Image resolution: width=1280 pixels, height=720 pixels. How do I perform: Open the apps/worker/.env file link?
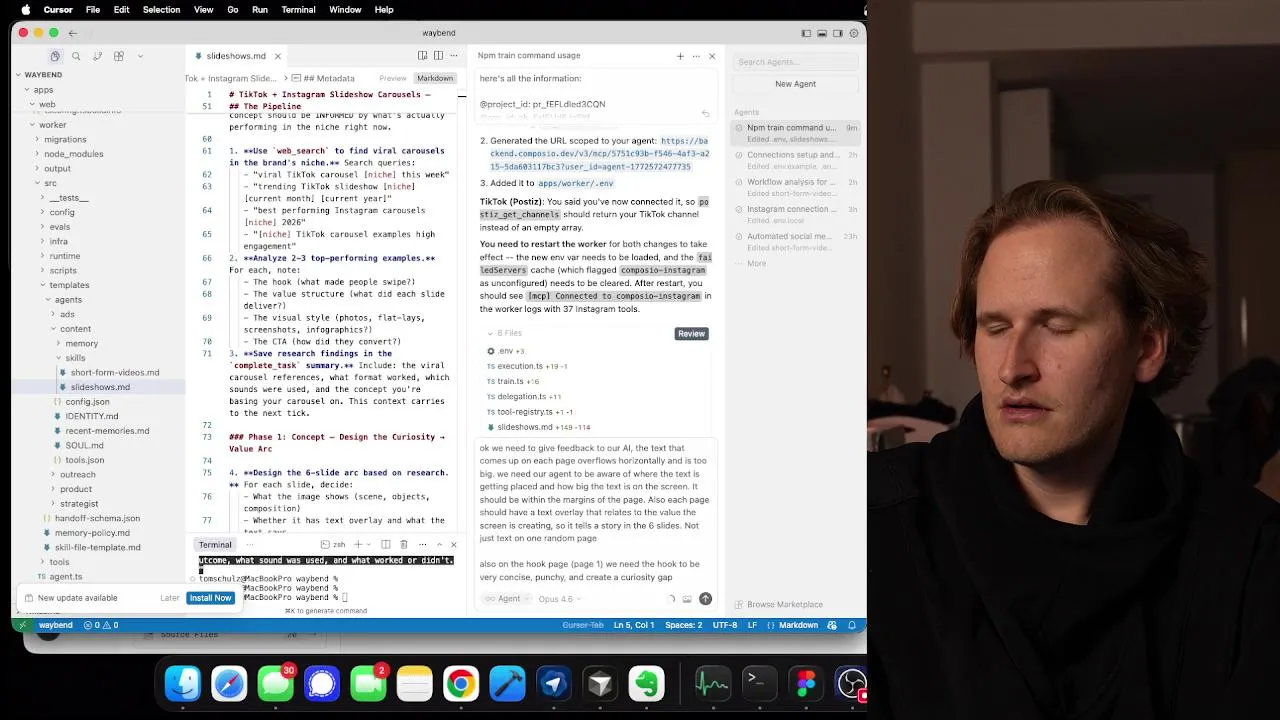pos(575,184)
